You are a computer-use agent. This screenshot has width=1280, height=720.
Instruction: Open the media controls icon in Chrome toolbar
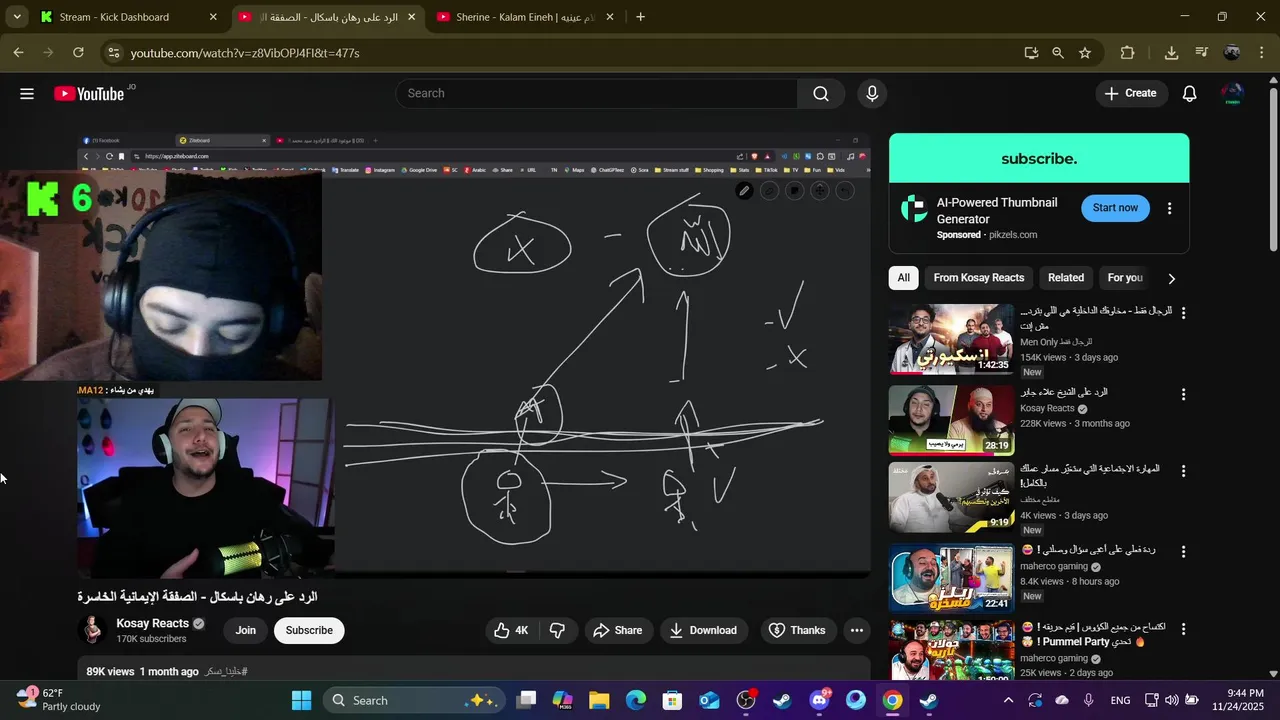(1201, 52)
